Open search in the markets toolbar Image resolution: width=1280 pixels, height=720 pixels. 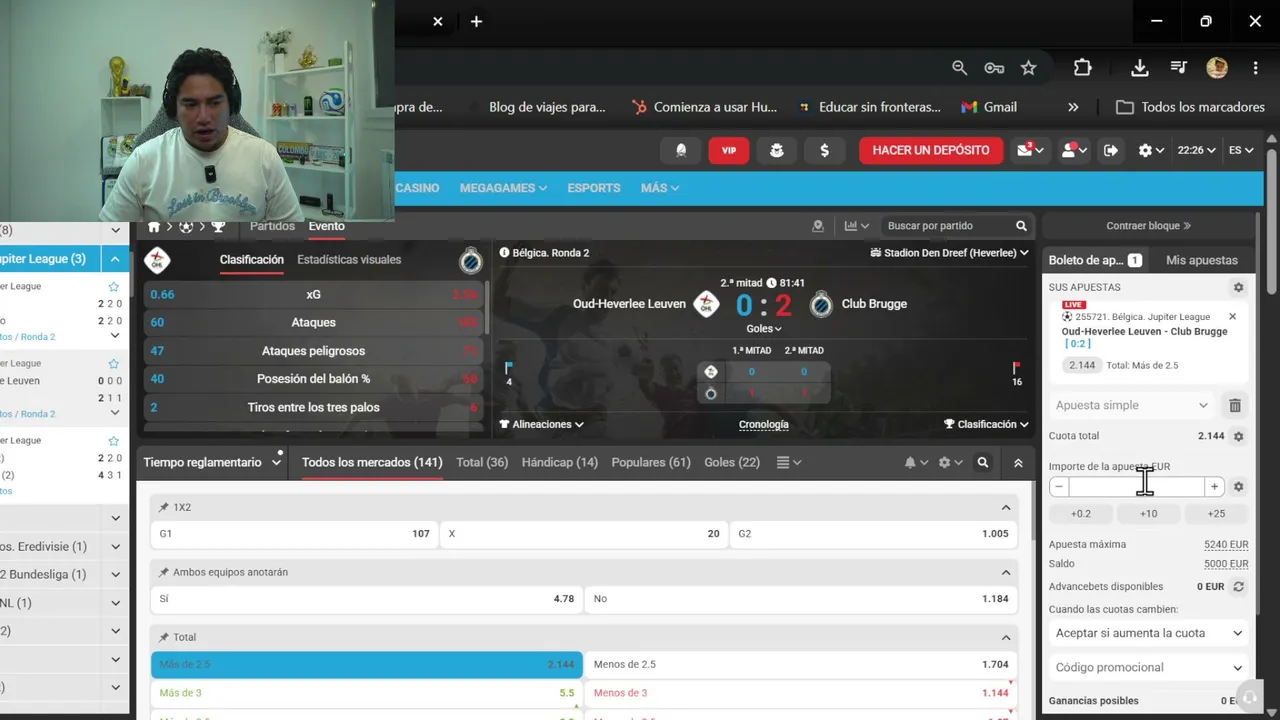point(983,462)
